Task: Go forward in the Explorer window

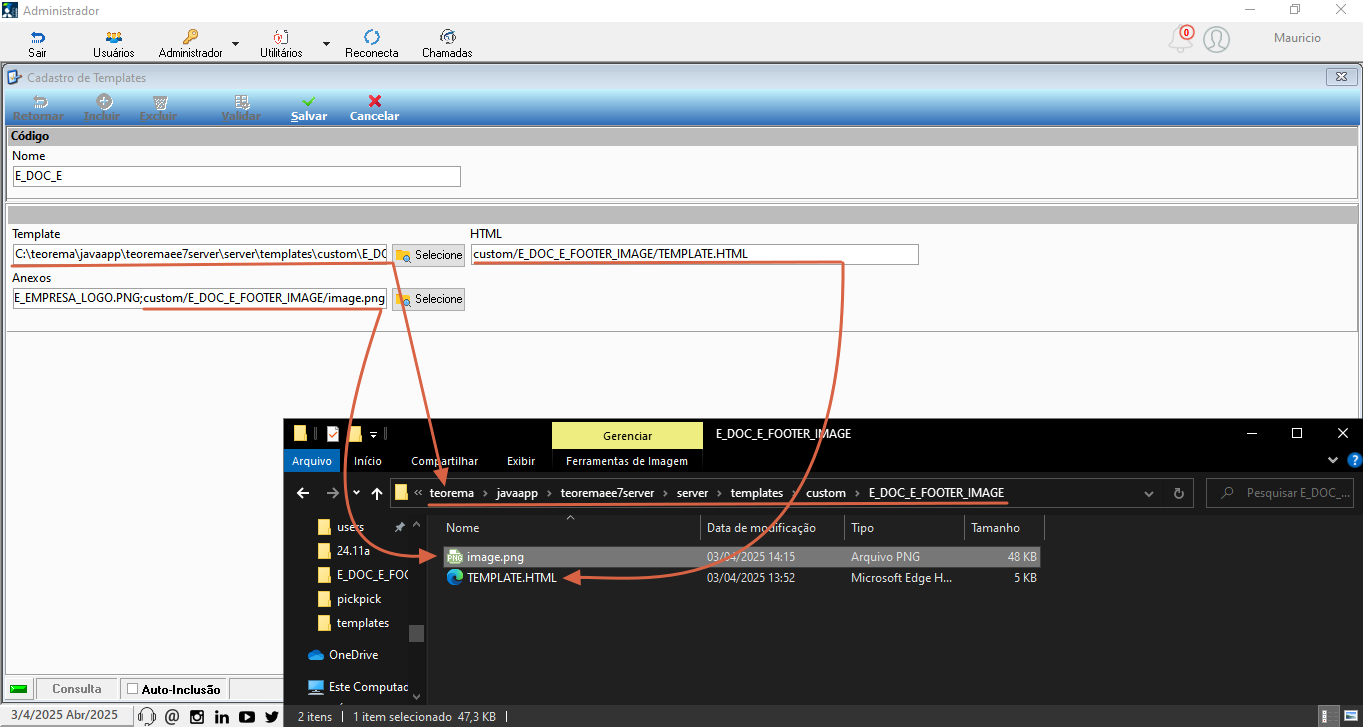Action: tap(333, 493)
